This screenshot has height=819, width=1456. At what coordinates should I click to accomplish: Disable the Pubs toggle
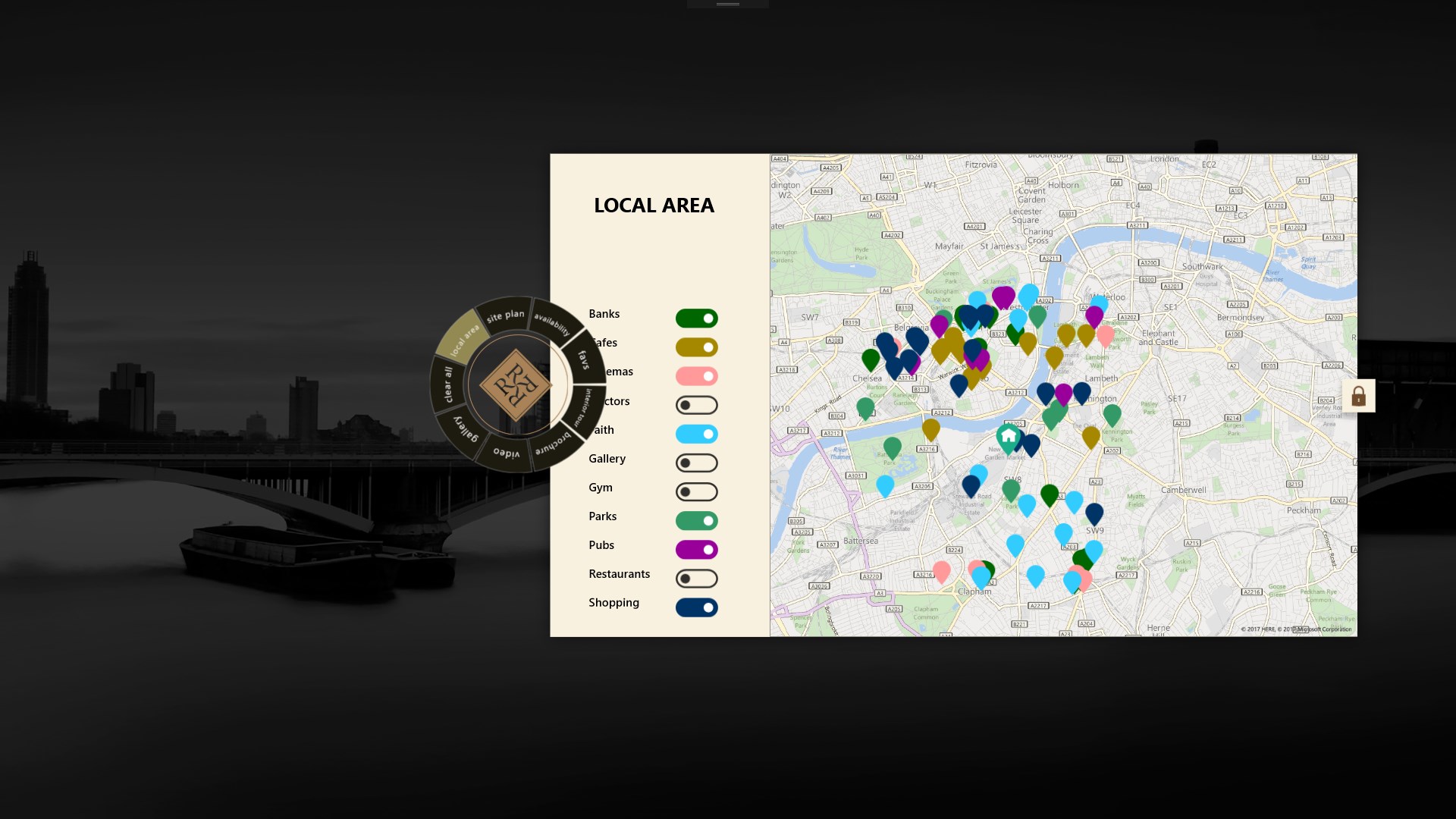[696, 550]
